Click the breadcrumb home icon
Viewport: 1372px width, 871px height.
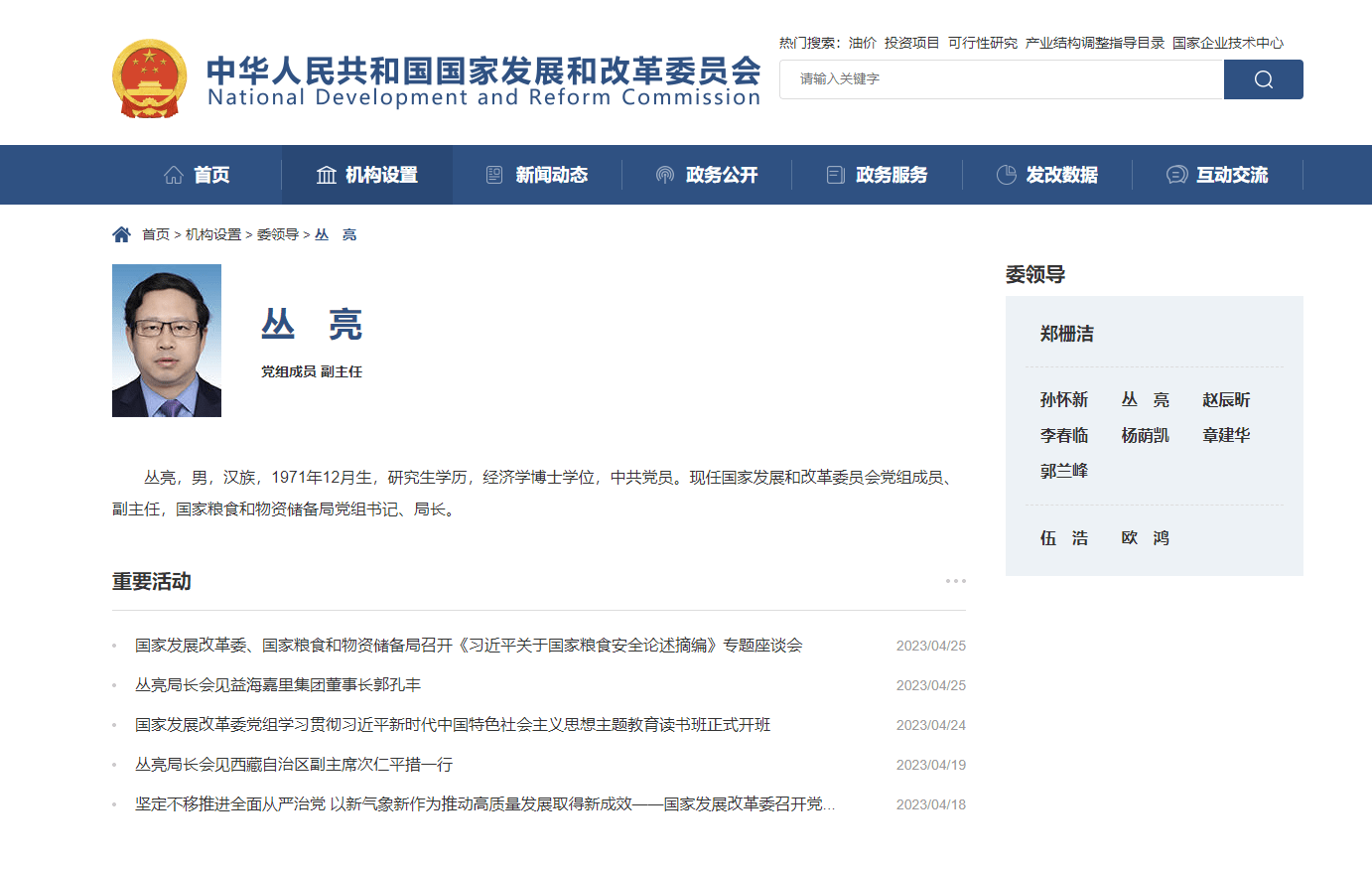[x=121, y=234]
